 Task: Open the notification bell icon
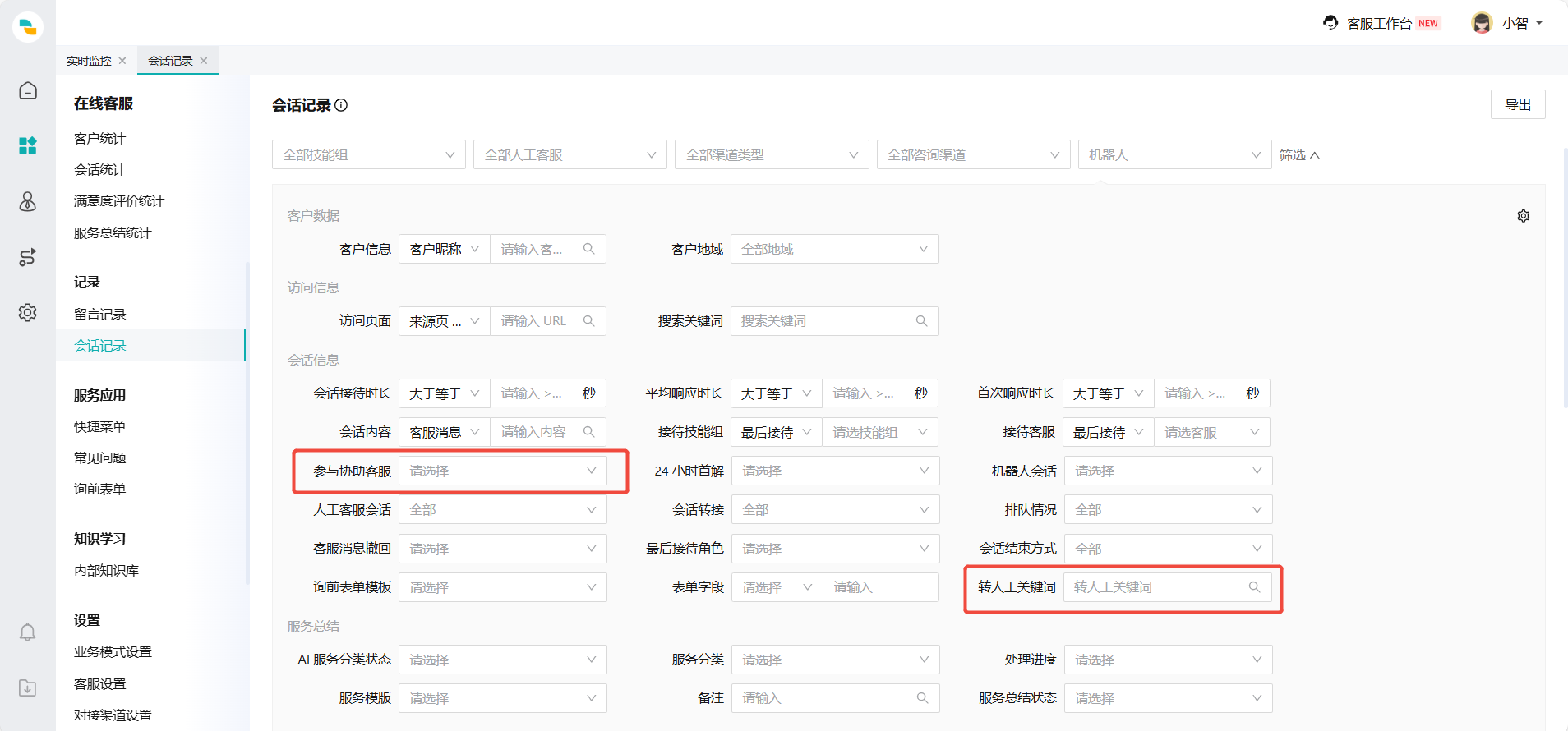[28, 632]
